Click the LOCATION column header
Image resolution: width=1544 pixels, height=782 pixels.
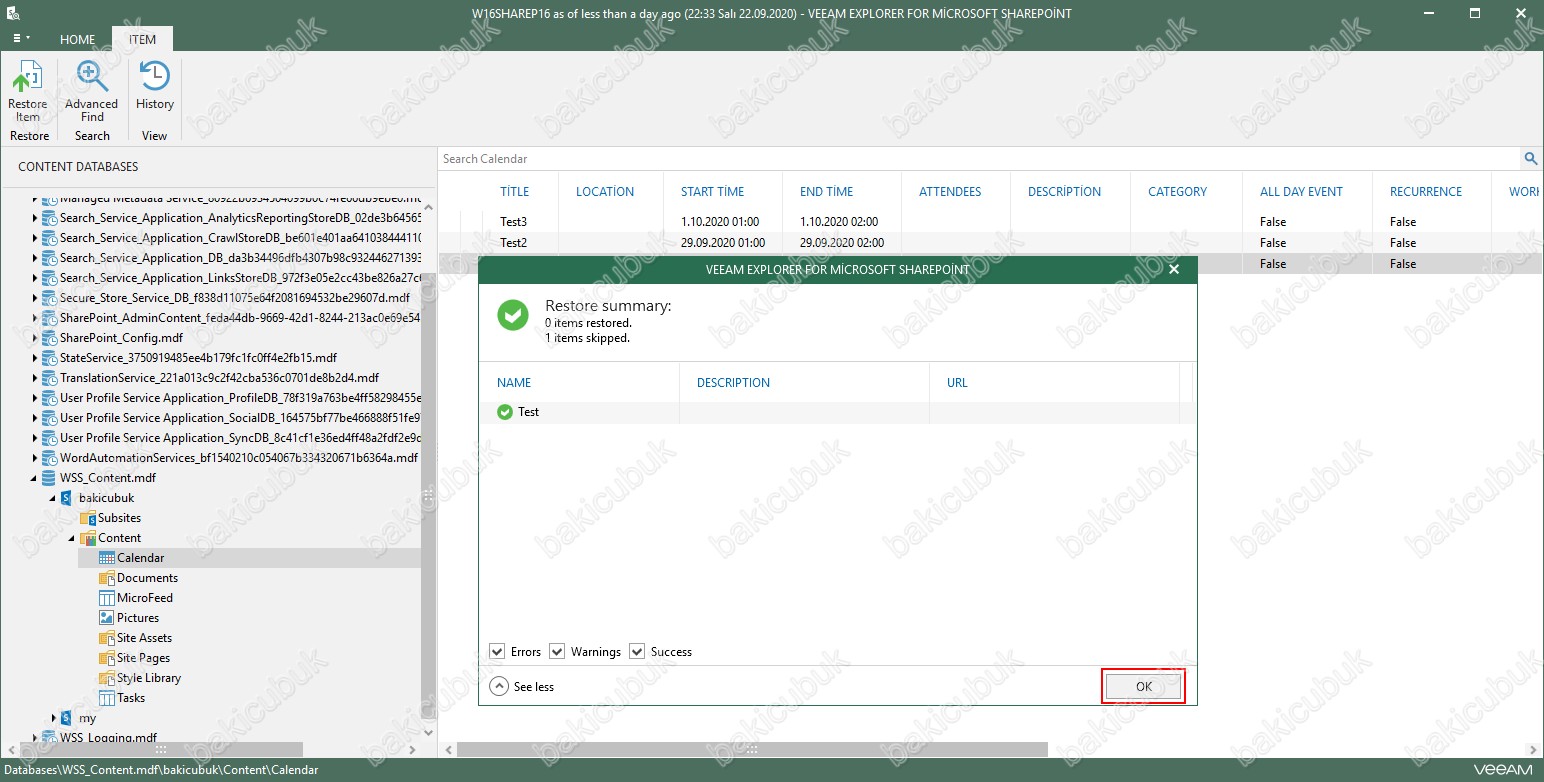pyautogui.click(x=605, y=192)
